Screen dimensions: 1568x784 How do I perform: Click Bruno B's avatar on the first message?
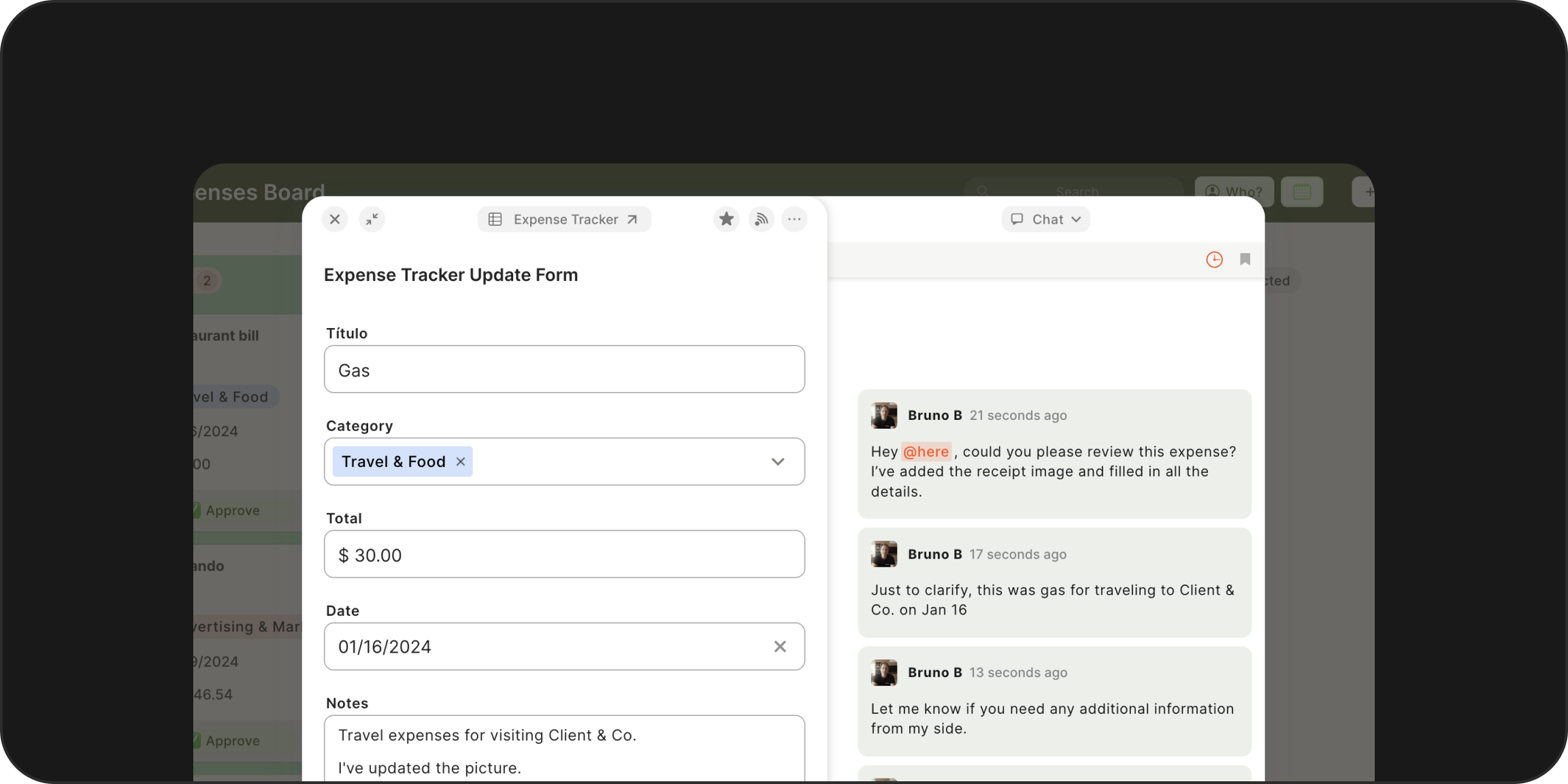pos(884,415)
